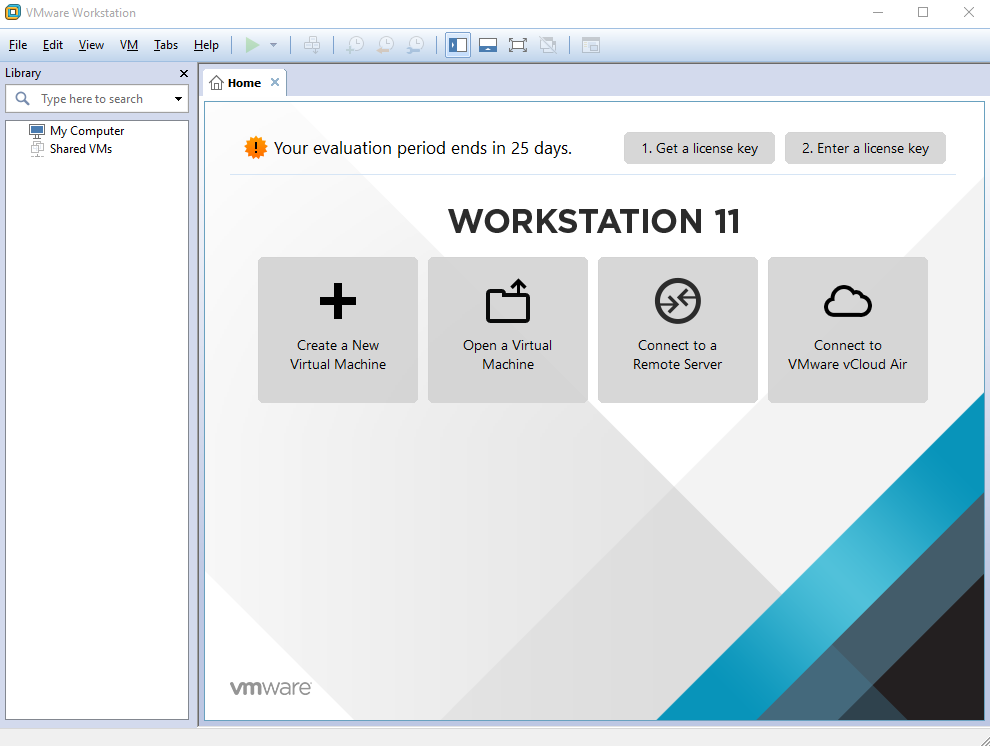The height and width of the screenshot is (746, 990).
Task: Toggle the Show Library sidebar icon
Action: pyautogui.click(x=458, y=45)
